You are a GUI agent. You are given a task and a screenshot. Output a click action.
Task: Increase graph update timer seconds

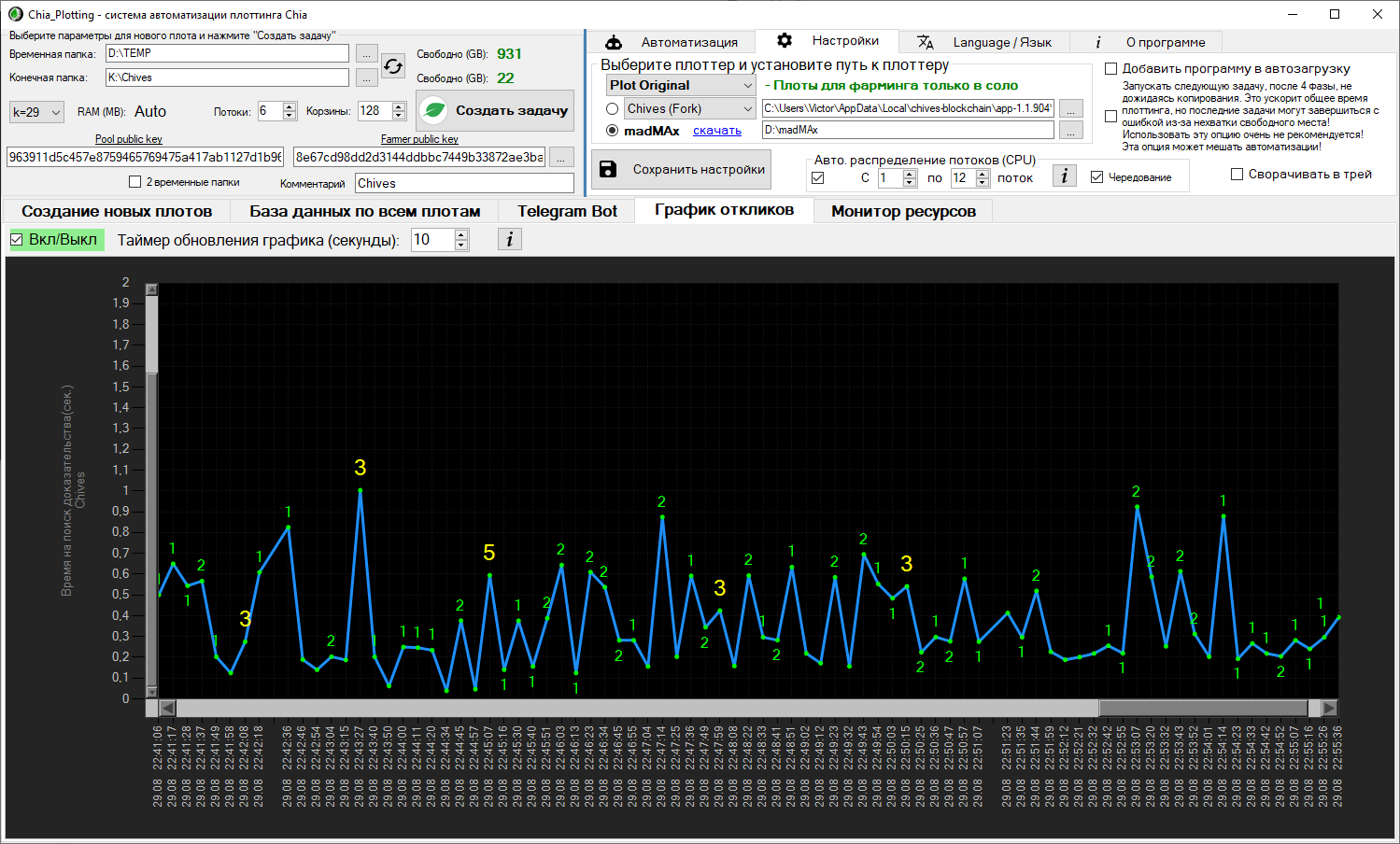point(461,235)
